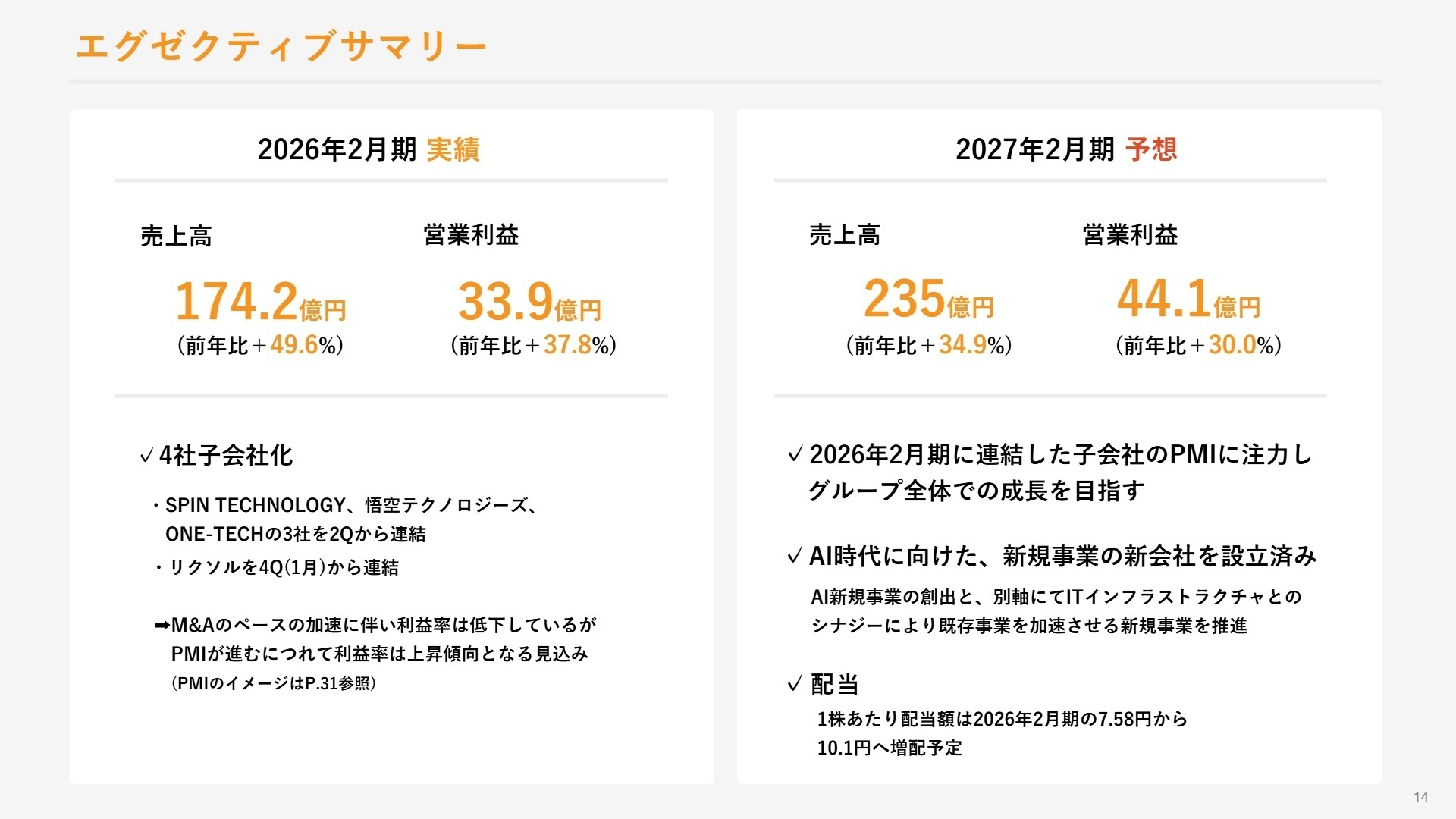The image size is (1456, 819).
Task: Click the 174.2億円 sales figure
Action: point(261,301)
